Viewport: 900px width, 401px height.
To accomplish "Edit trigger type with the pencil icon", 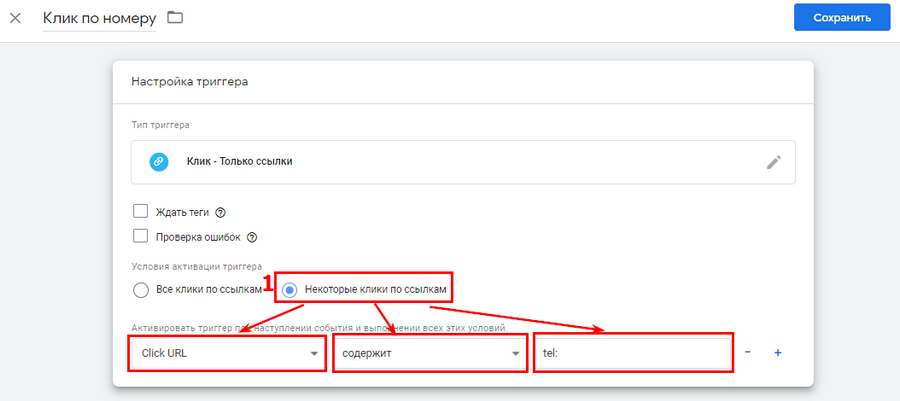I will 773,162.
